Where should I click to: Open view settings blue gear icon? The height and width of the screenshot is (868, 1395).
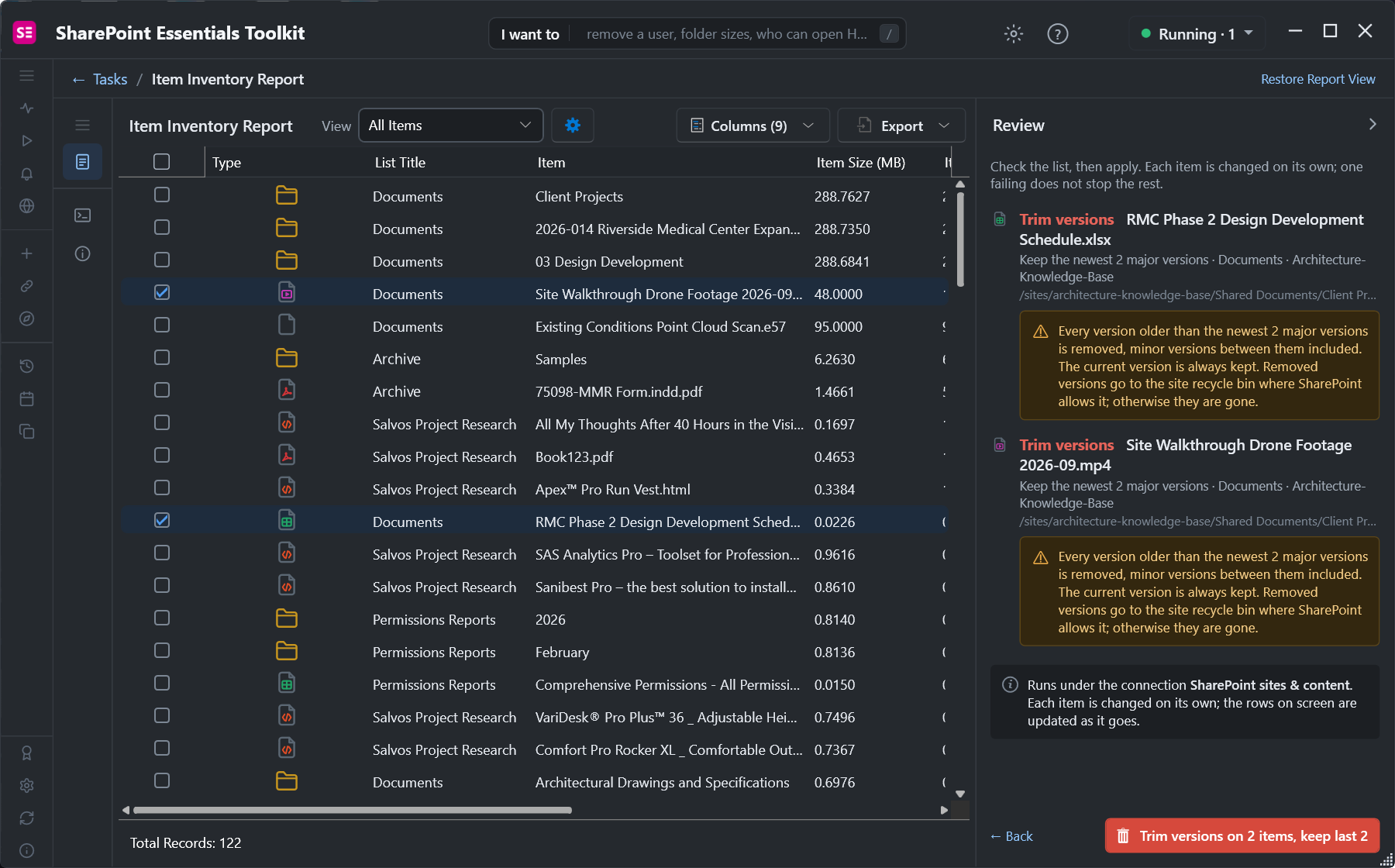(573, 125)
